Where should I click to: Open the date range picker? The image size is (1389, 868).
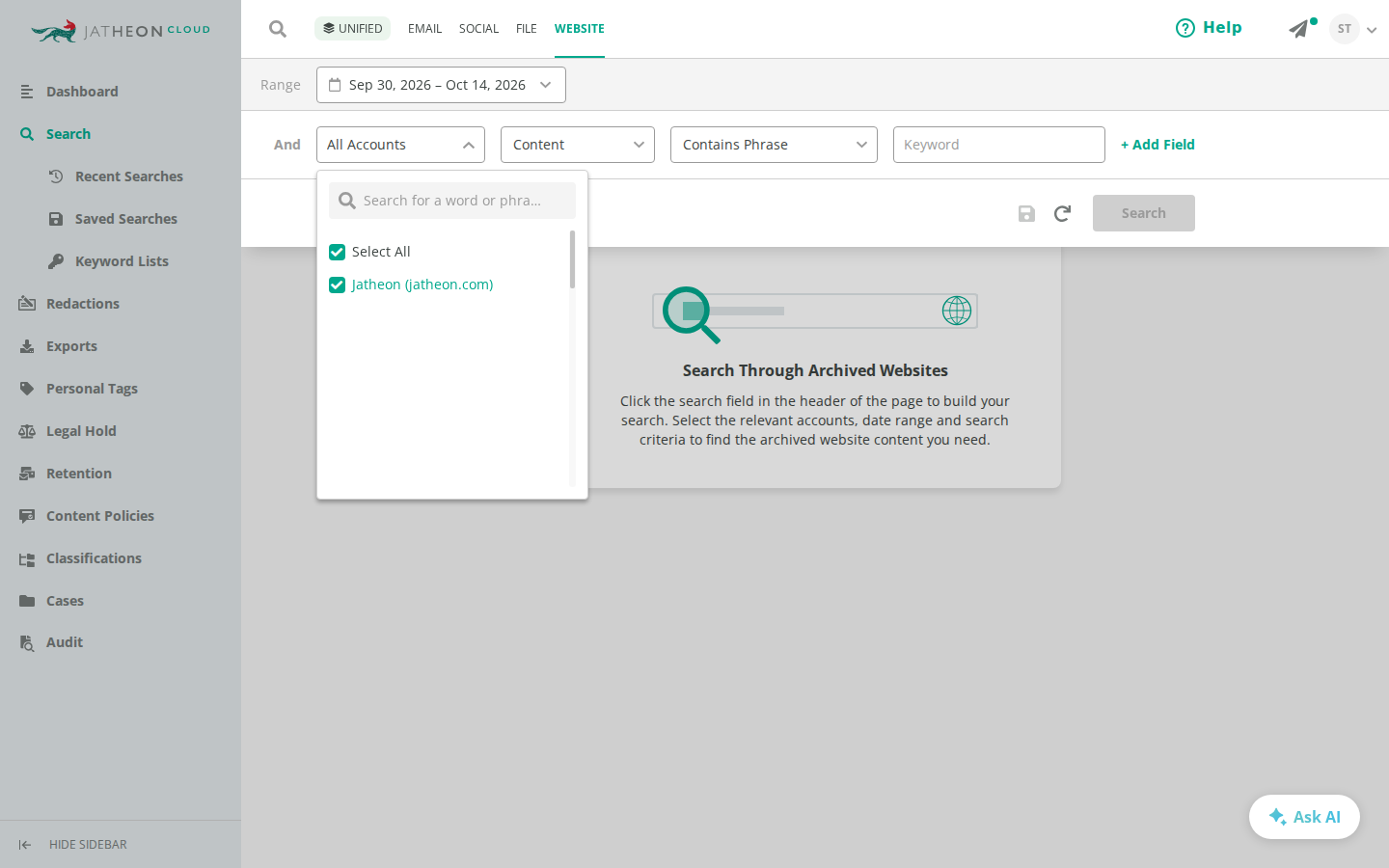click(x=441, y=85)
